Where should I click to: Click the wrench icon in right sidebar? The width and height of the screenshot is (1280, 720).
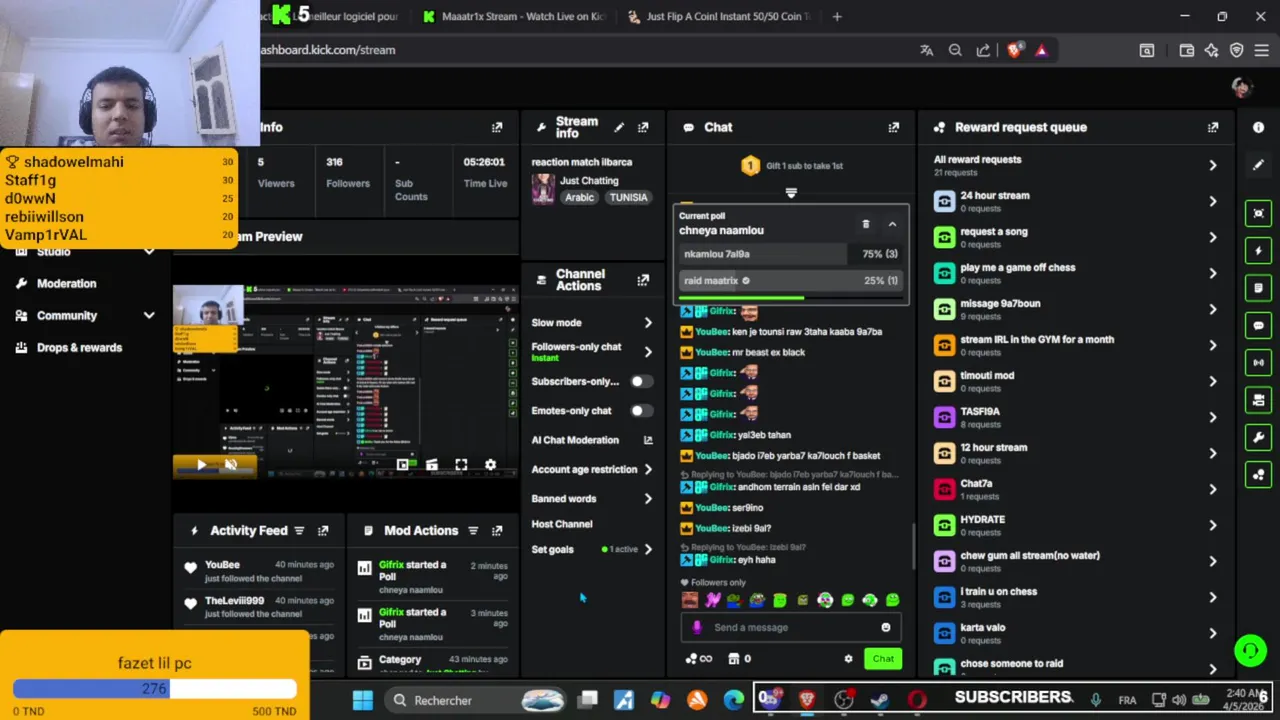pos(1258,437)
